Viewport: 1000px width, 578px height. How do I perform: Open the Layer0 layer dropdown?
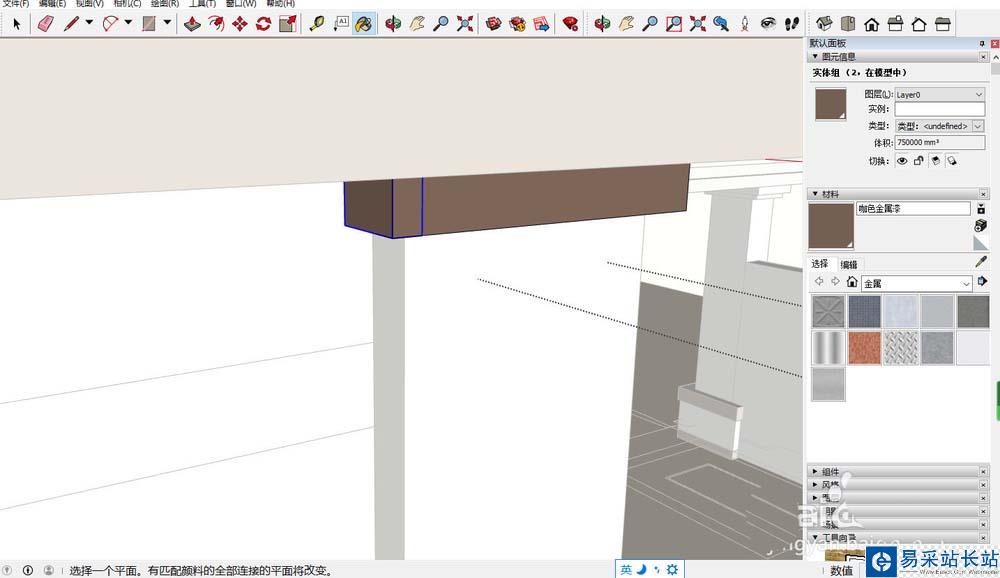pyautogui.click(x=939, y=94)
